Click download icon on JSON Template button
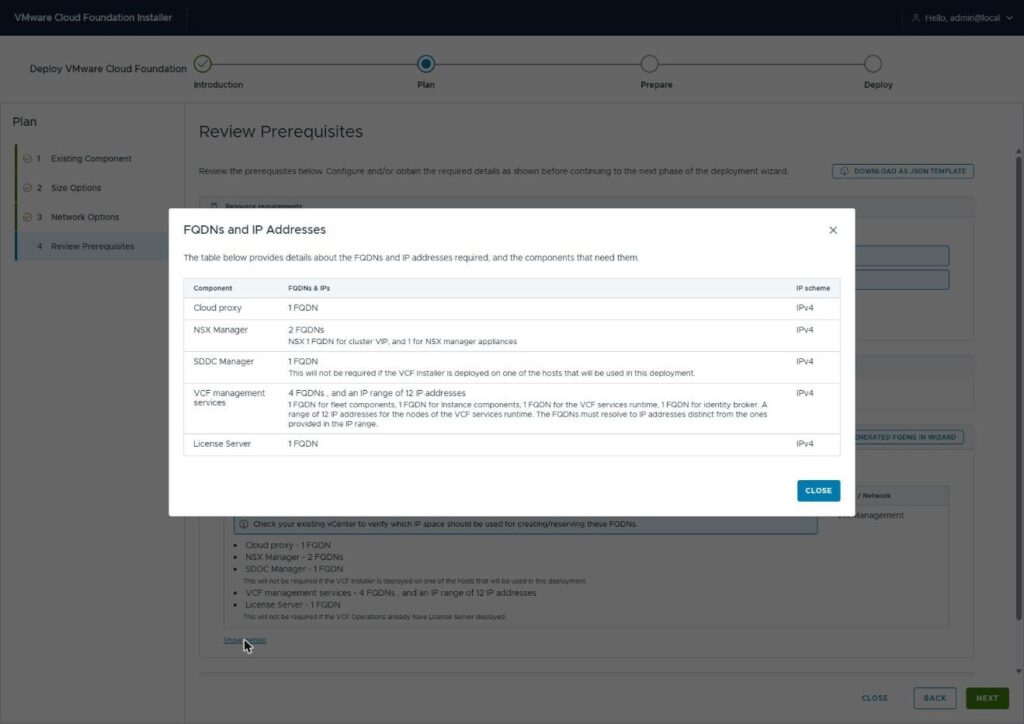1024x724 pixels. (x=844, y=171)
